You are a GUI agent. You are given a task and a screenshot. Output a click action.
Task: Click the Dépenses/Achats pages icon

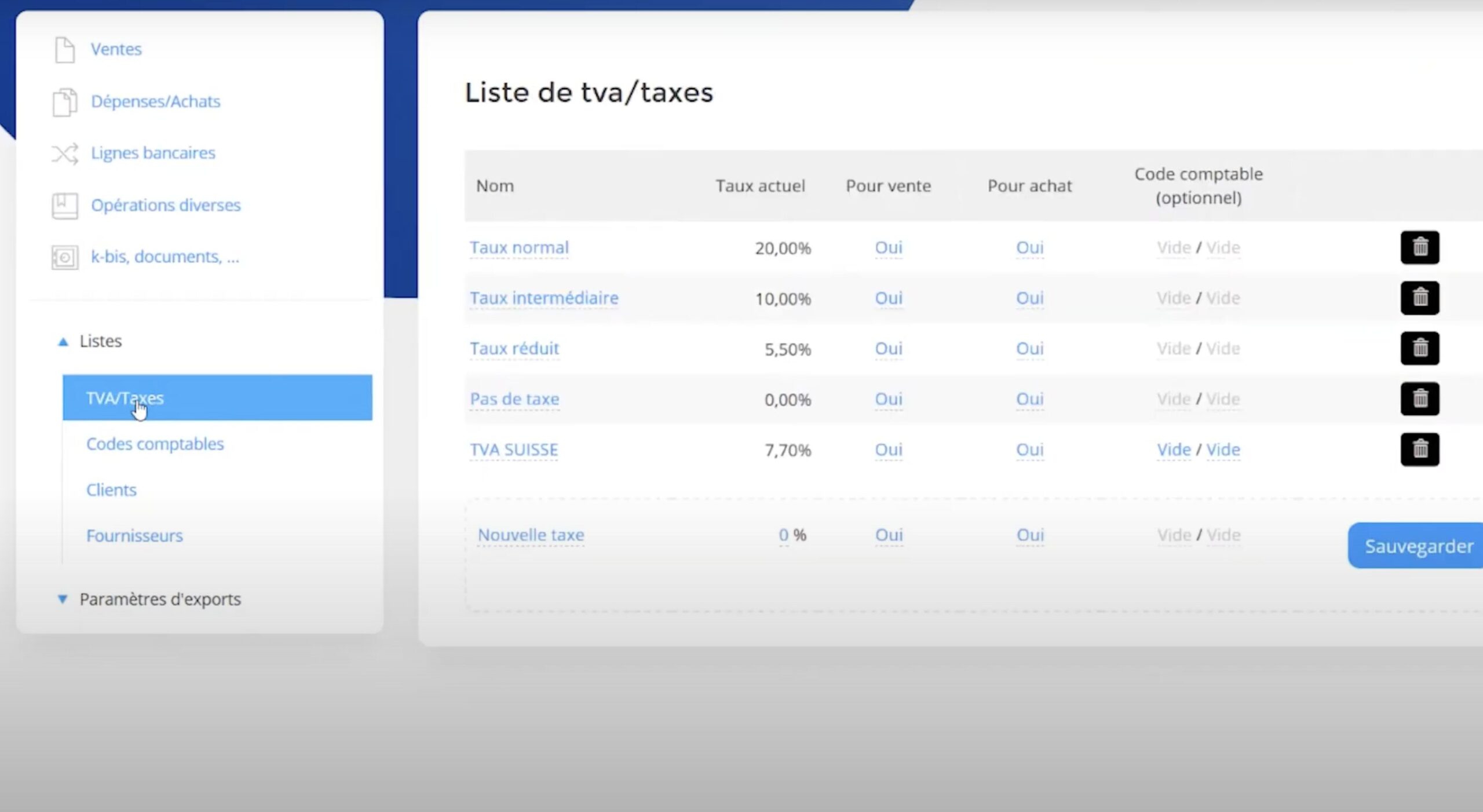click(x=65, y=102)
